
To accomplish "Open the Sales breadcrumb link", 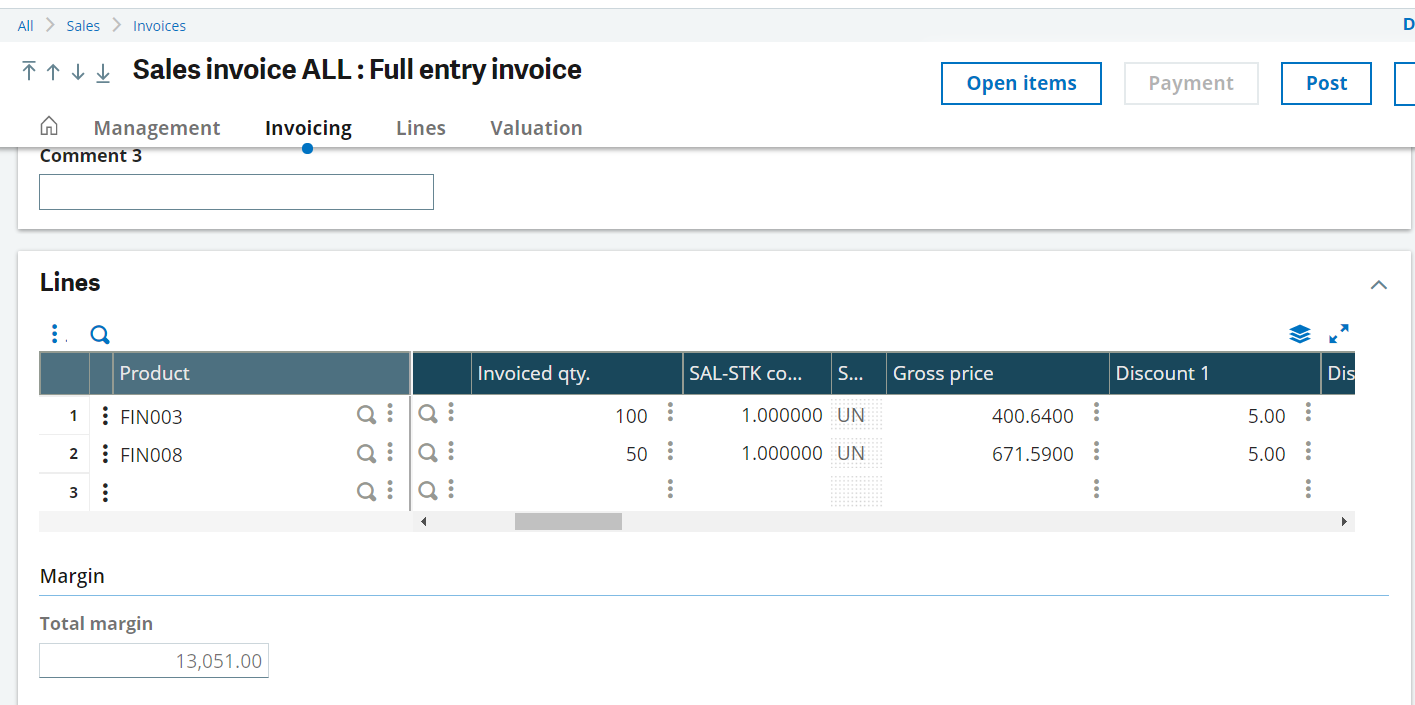I will click(x=83, y=25).
